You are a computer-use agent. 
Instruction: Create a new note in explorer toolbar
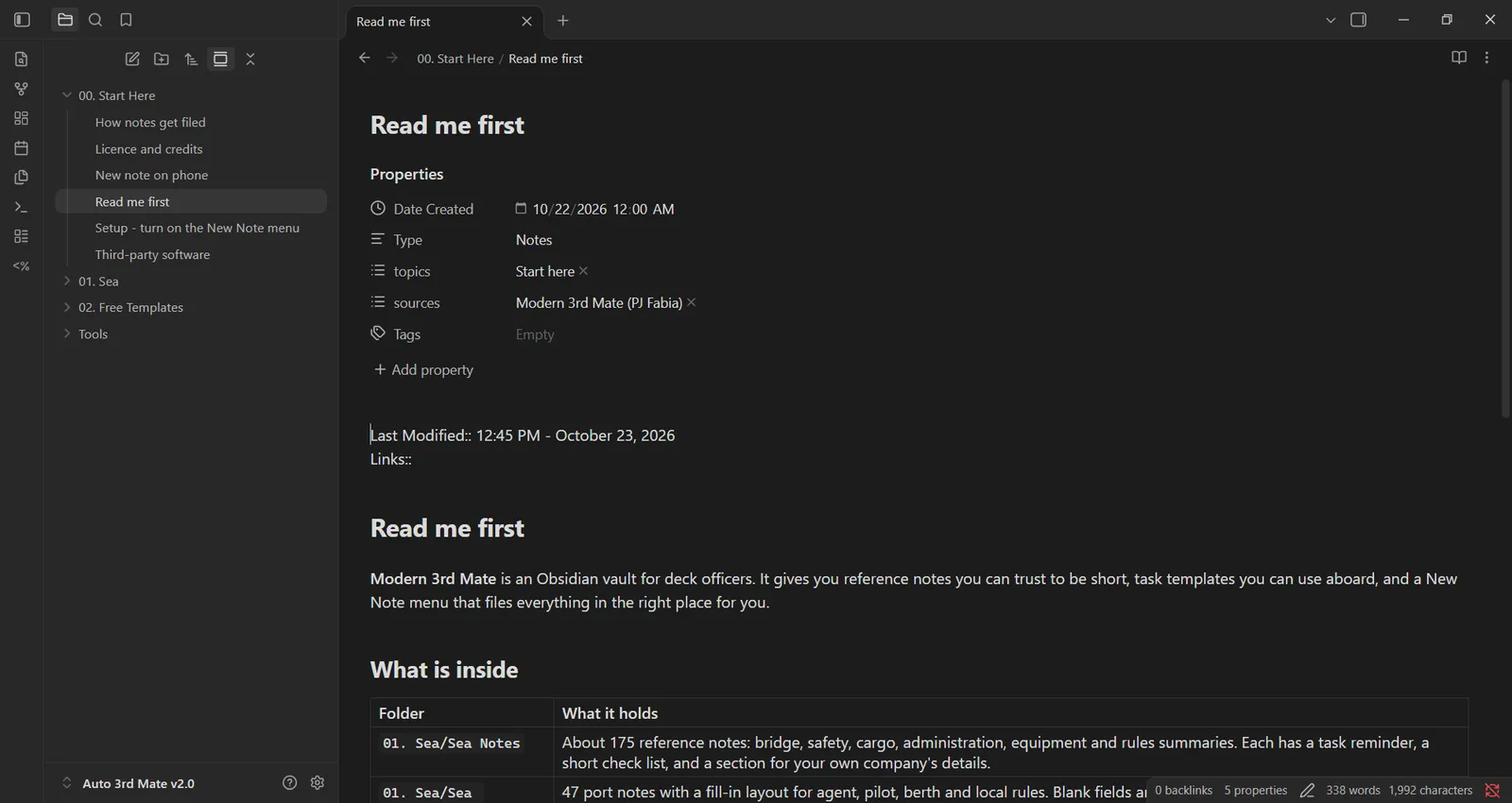point(132,59)
